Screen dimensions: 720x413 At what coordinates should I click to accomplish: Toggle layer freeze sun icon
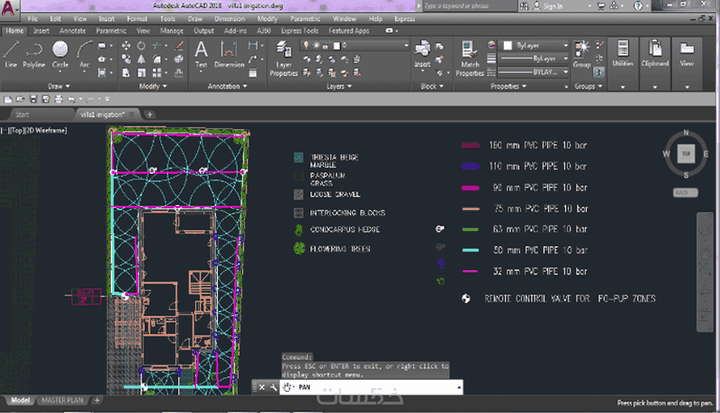(x=316, y=45)
